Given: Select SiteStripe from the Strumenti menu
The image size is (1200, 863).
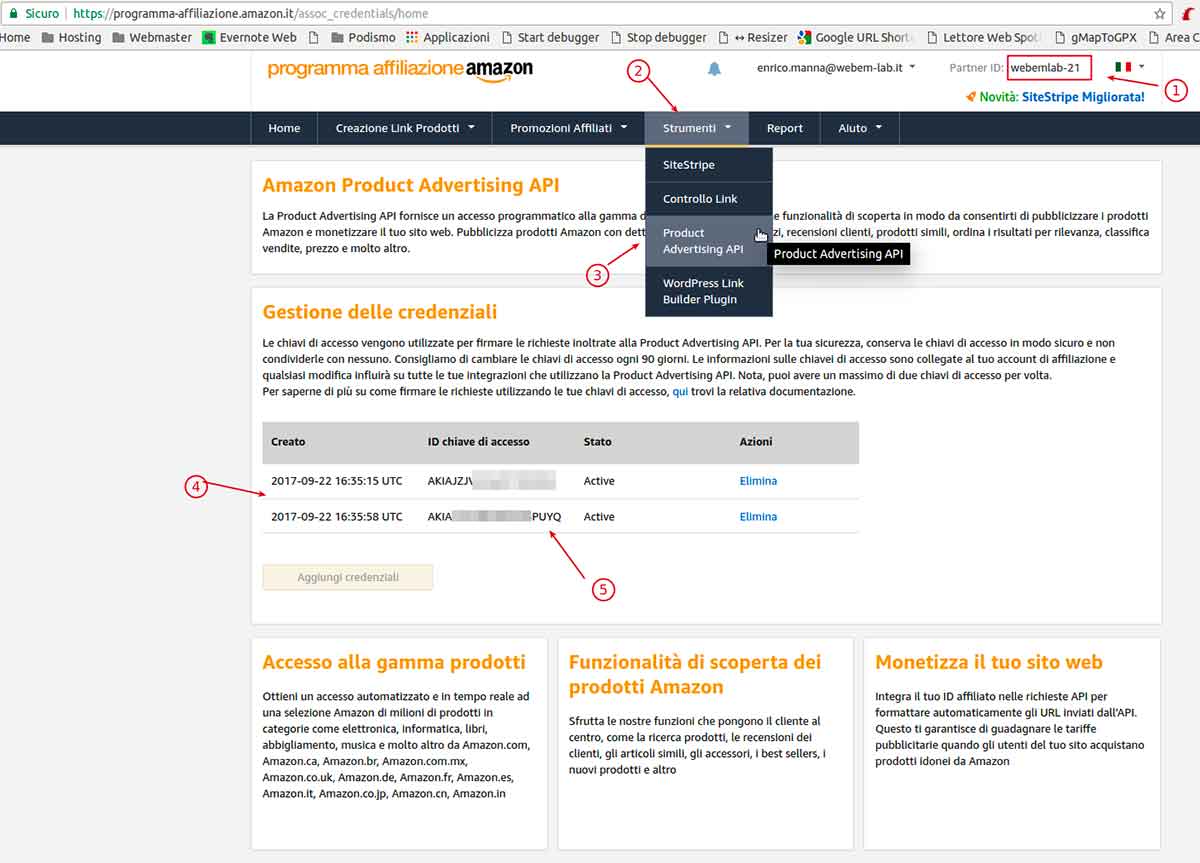Looking at the screenshot, I should pos(709,165).
